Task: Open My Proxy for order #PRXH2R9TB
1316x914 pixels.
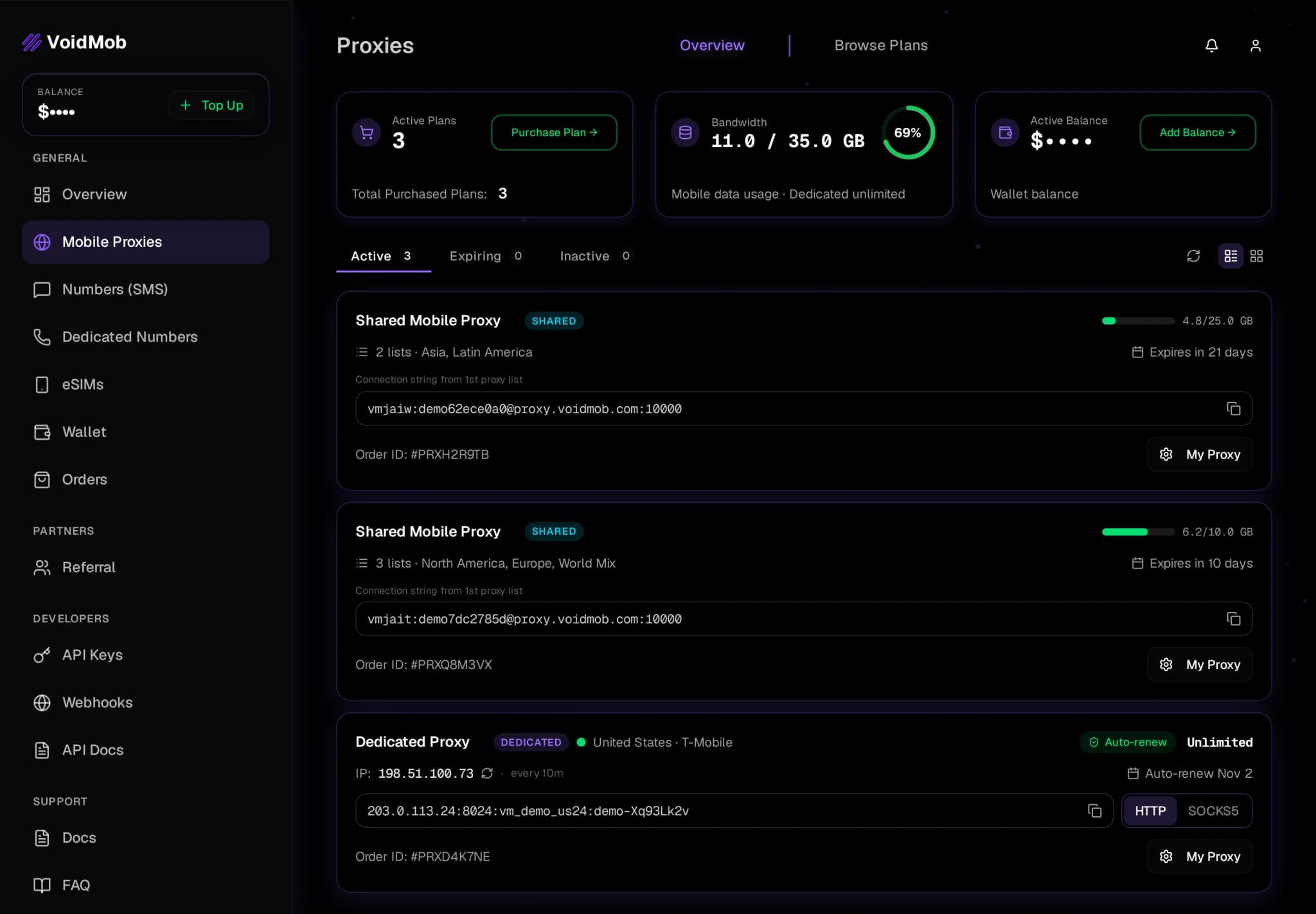Action: [x=1200, y=454]
